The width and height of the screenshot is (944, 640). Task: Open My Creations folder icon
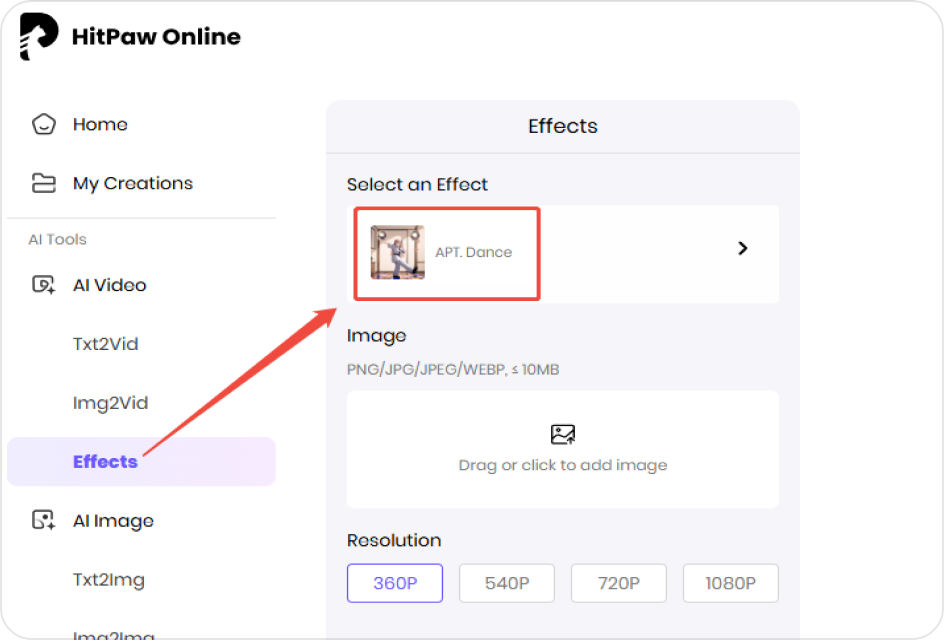[x=43, y=183]
